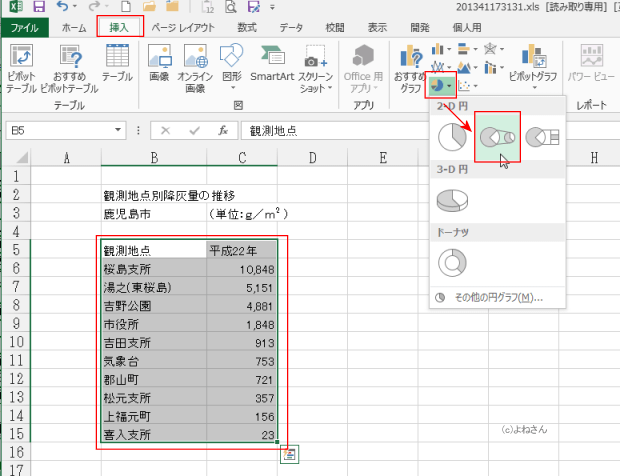This screenshot has height=476, width=620.
Task: Click the Save As pencil-disk icon
Action: [x=253, y=6]
